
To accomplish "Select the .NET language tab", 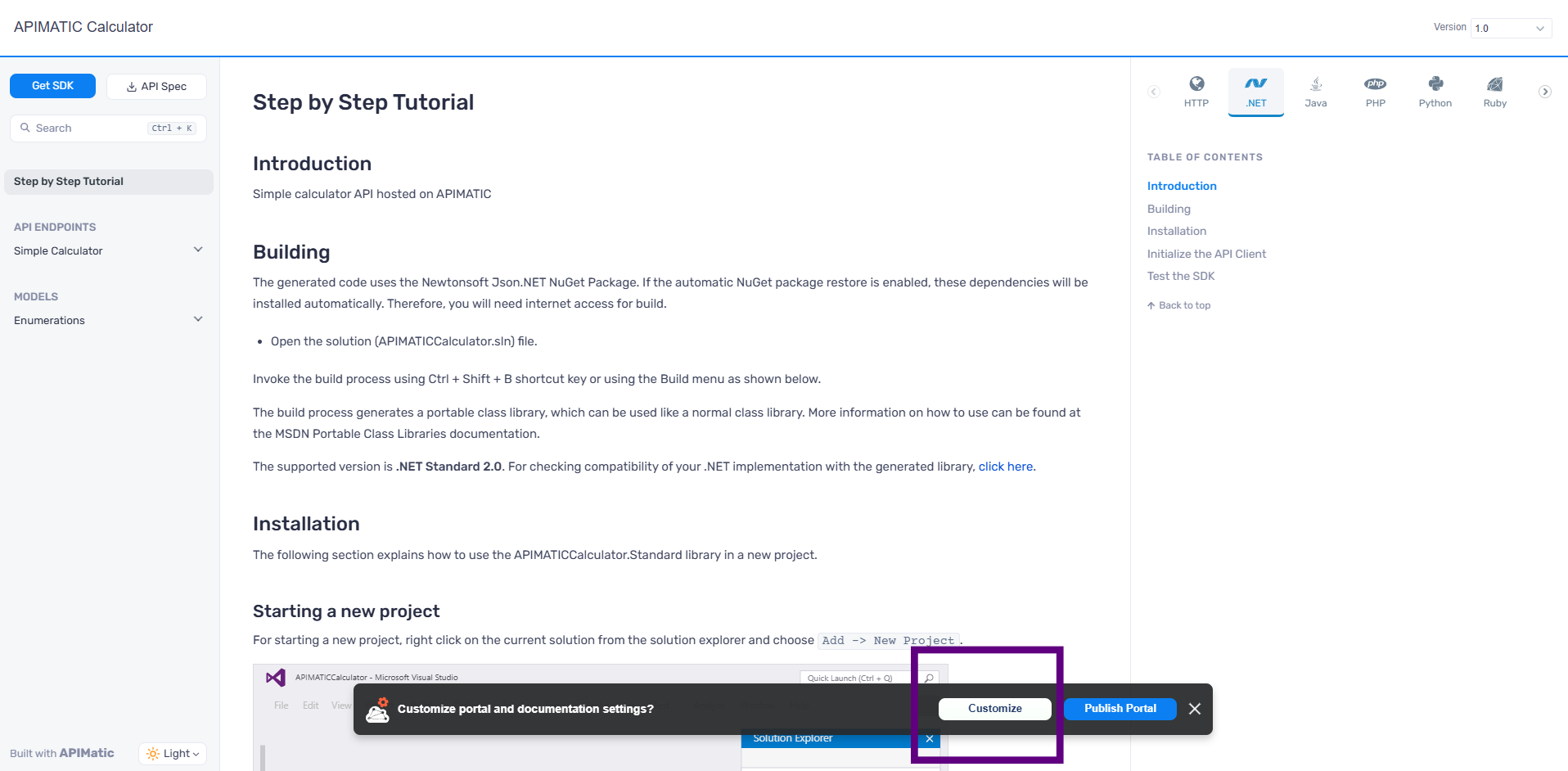I will pos(1255,92).
